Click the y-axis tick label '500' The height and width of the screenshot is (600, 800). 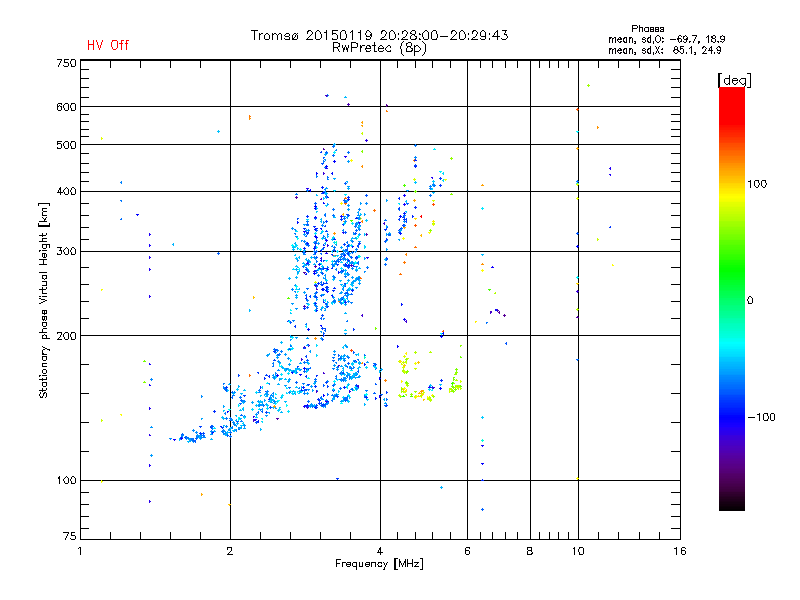tap(66, 145)
